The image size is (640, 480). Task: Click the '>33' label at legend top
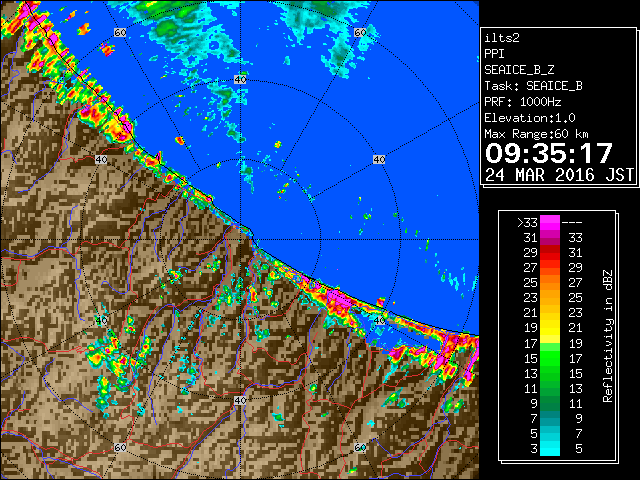527,223
